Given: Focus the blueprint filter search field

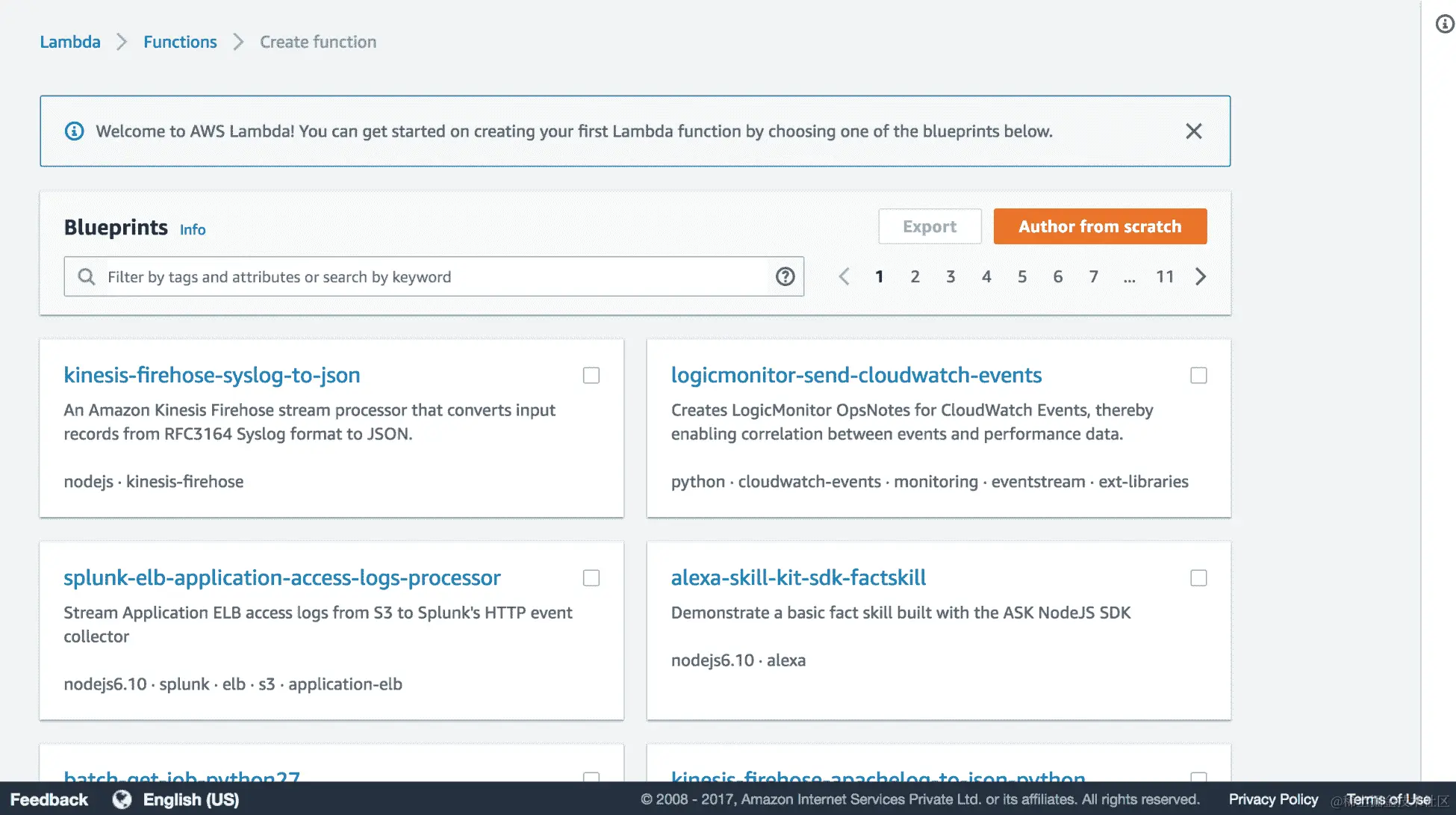Looking at the screenshot, I should coord(433,277).
